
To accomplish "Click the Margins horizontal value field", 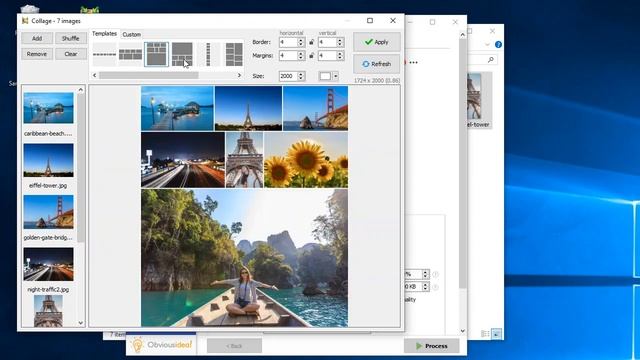I will pyautogui.click(x=288, y=56).
